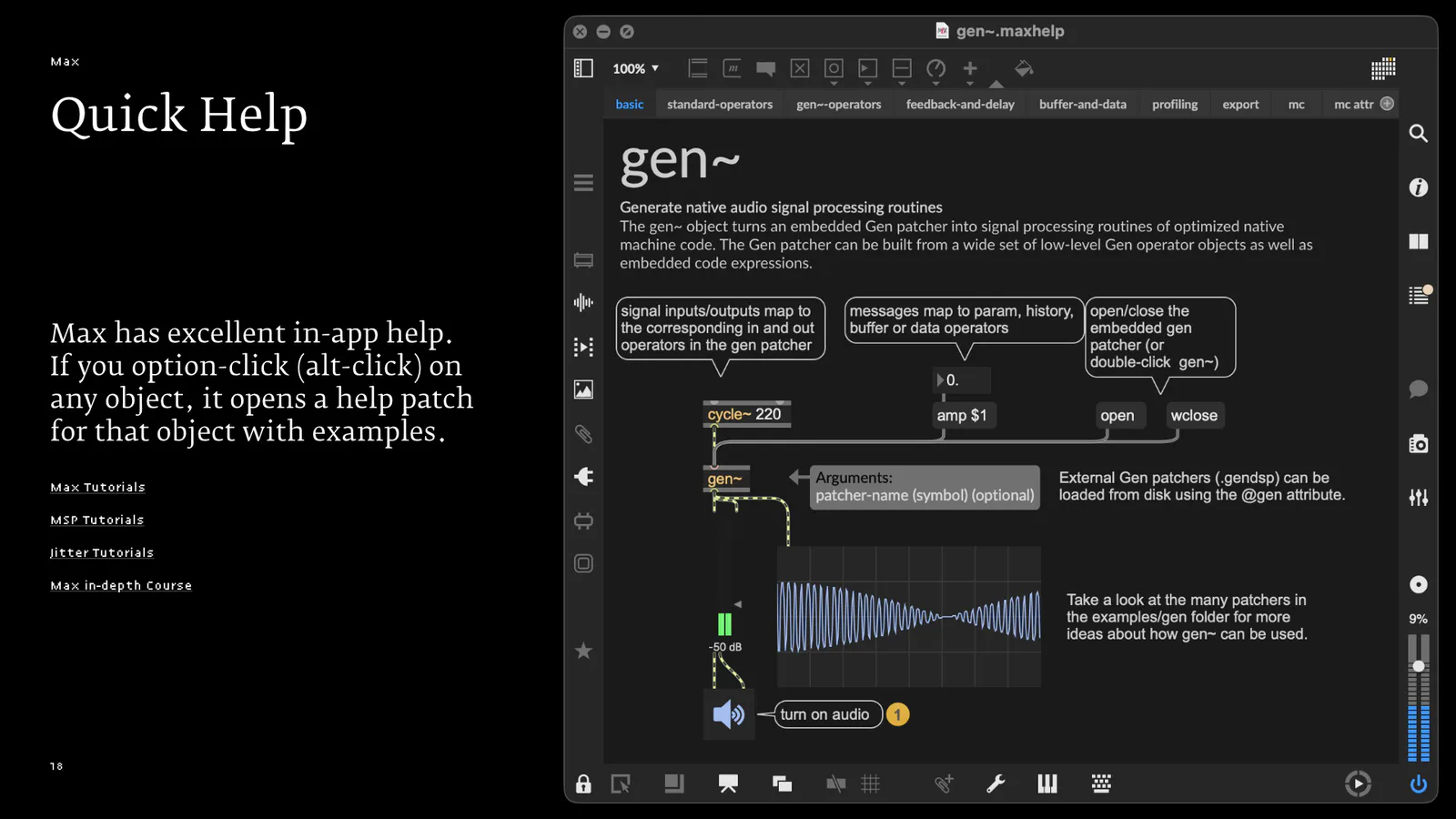Open the Max console list icon
The image size is (1456, 819).
tap(1419, 295)
